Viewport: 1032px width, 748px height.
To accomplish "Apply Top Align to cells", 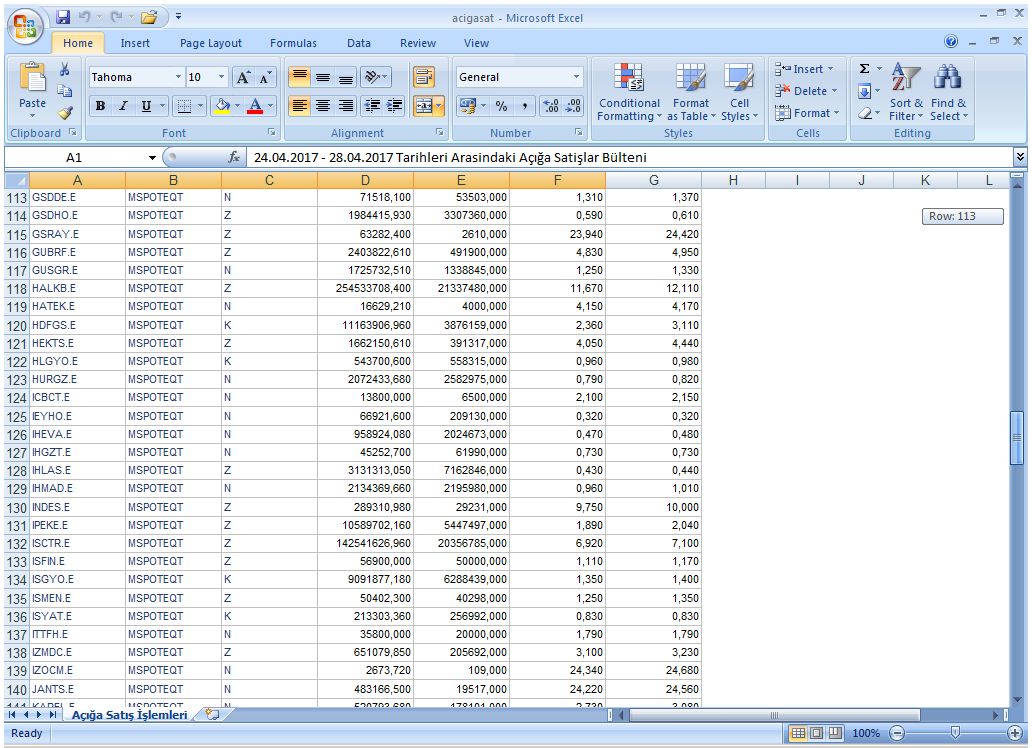I will coord(299,77).
